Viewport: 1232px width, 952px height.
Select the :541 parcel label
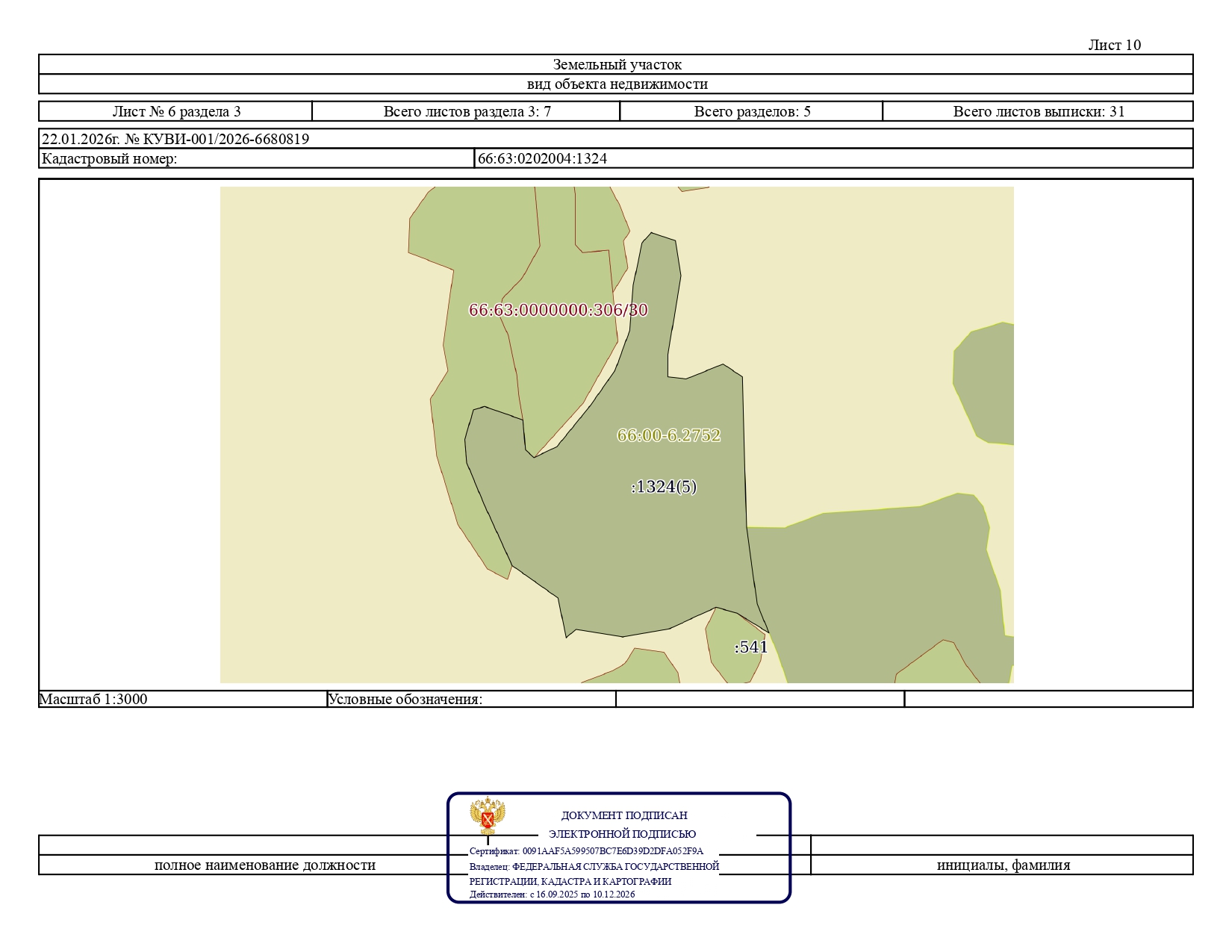751,647
